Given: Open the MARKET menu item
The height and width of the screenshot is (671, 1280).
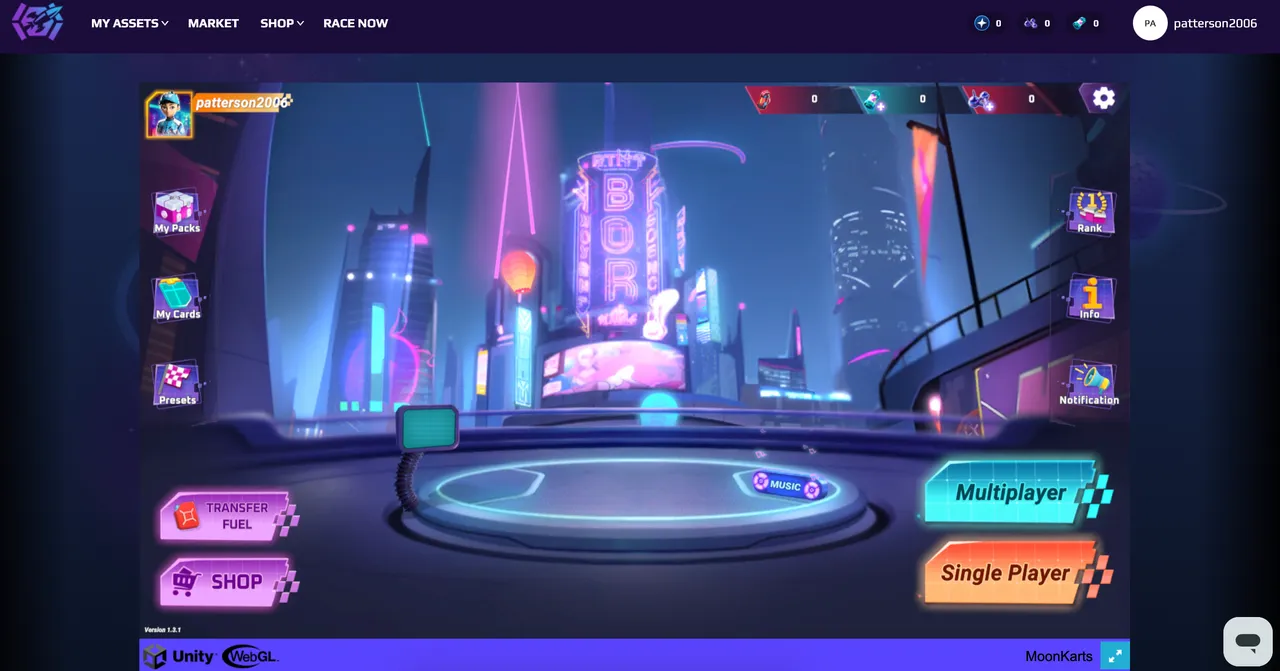Looking at the screenshot, I should pos(213,23).
